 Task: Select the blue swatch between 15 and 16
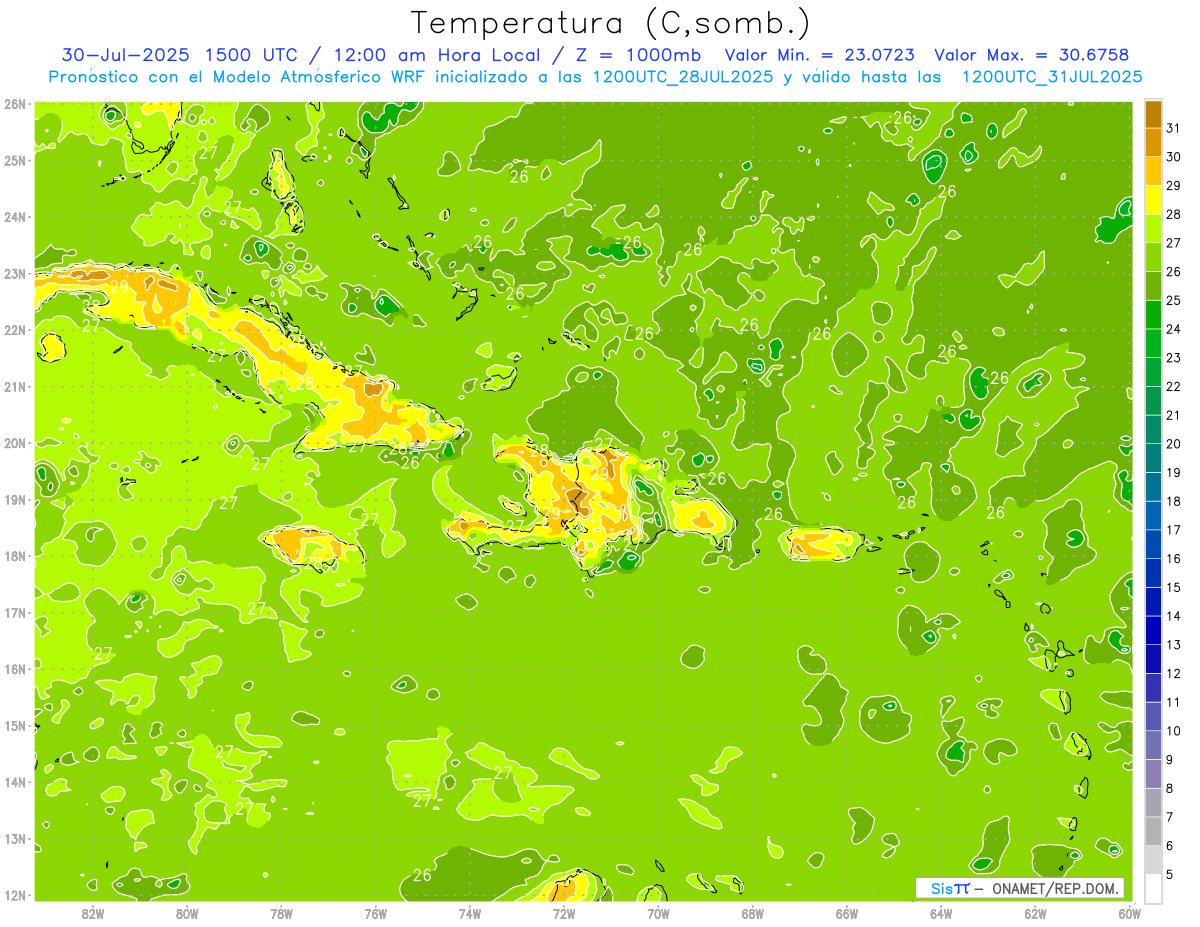tap(1153, 573)
